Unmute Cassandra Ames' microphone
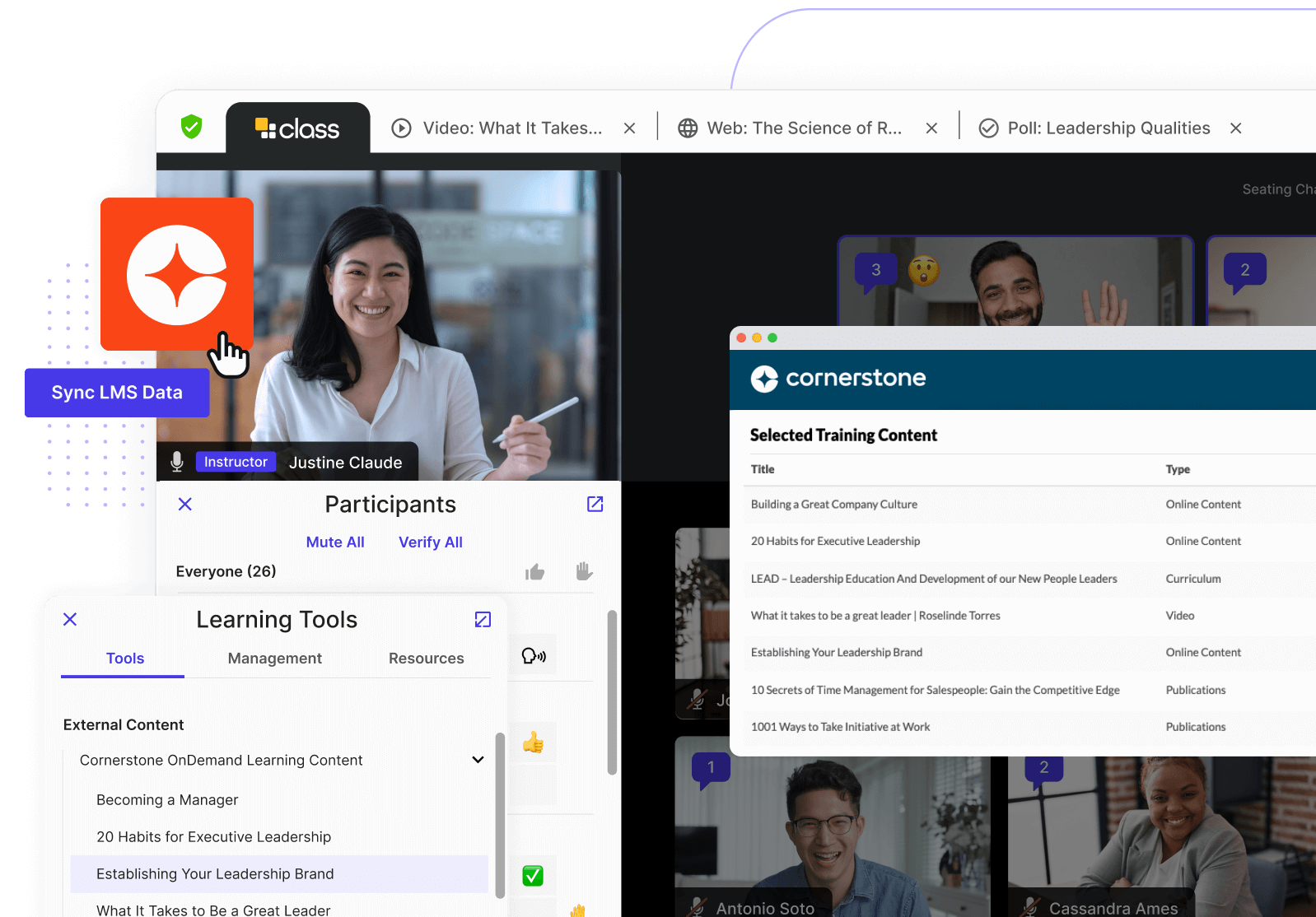 pyautogui.click(x=1029, y=907)
